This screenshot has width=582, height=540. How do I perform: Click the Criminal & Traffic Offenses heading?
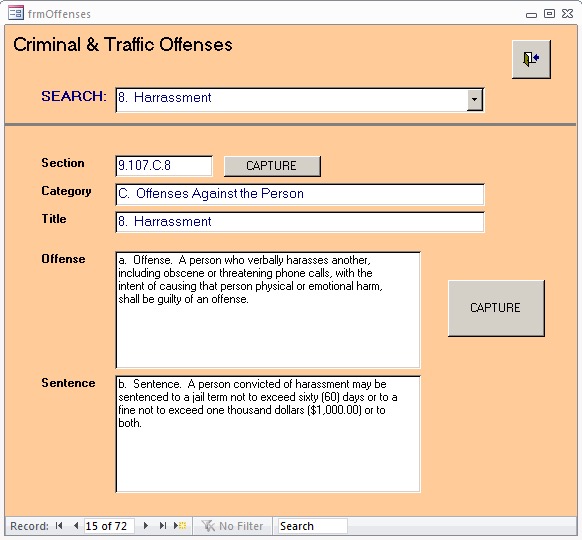(123, 45)
